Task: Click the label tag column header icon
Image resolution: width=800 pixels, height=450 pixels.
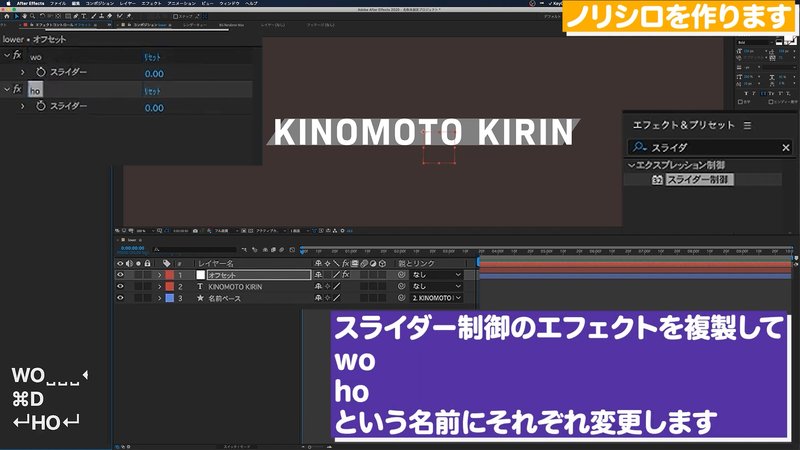Action: 166,263
